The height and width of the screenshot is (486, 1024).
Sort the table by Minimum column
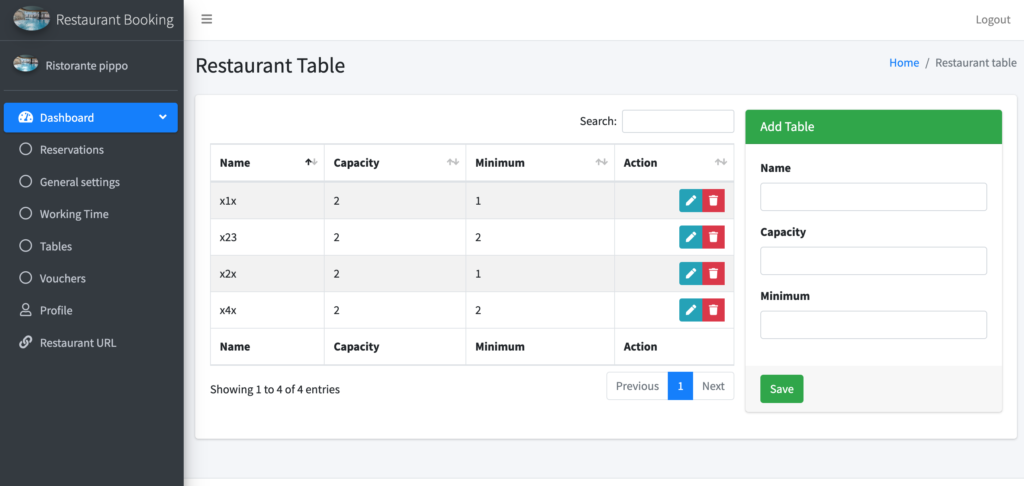(539, 163)
